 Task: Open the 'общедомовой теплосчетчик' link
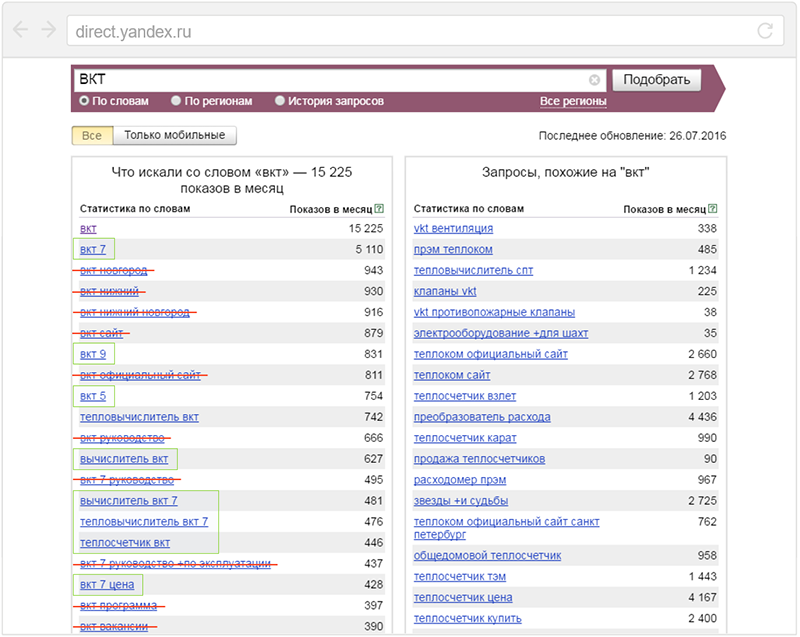(x=487, y=555)
